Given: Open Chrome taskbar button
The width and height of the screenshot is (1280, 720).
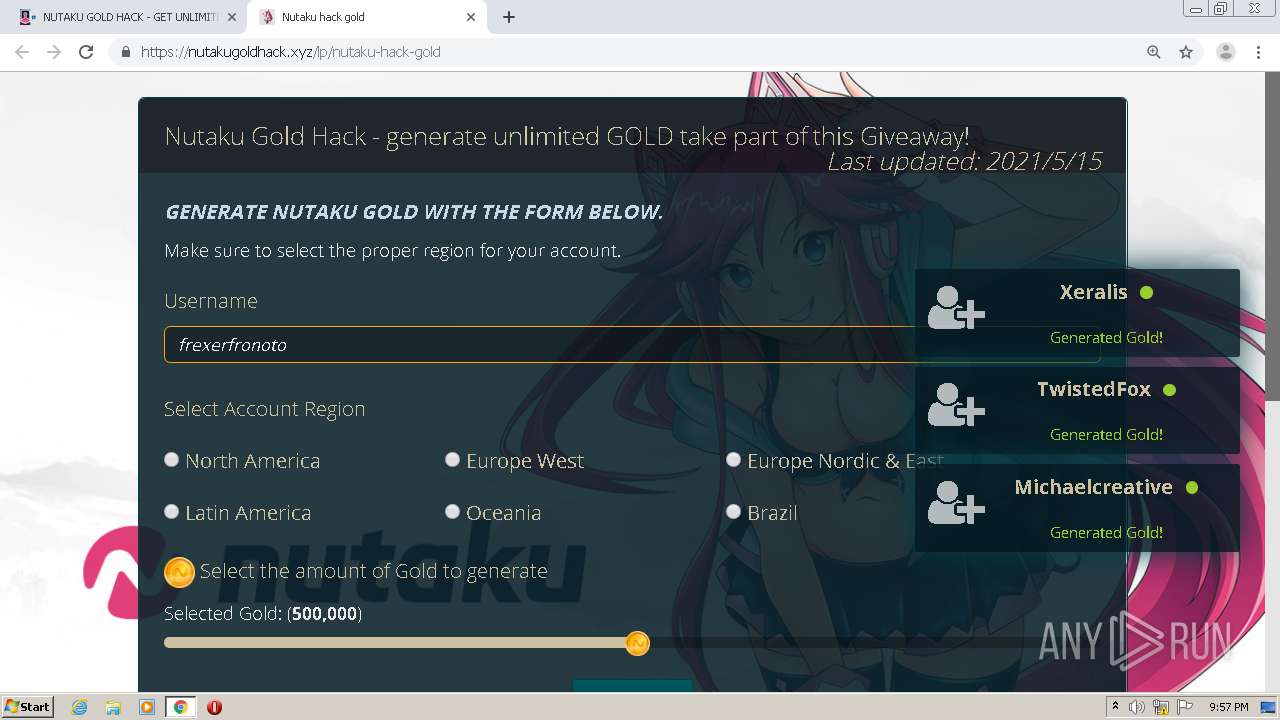Looking at the screenshot, I should click(x=180, y=707).
